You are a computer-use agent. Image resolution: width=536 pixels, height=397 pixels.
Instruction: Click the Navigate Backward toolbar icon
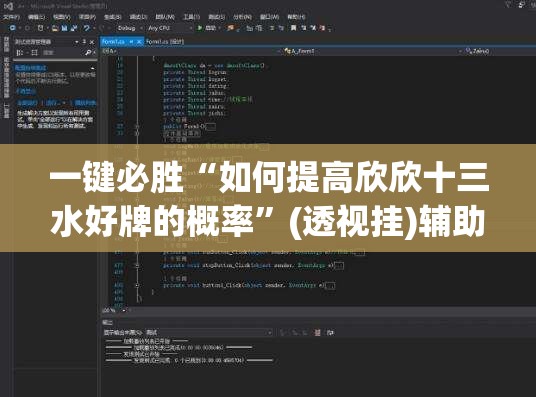[13, 28]
